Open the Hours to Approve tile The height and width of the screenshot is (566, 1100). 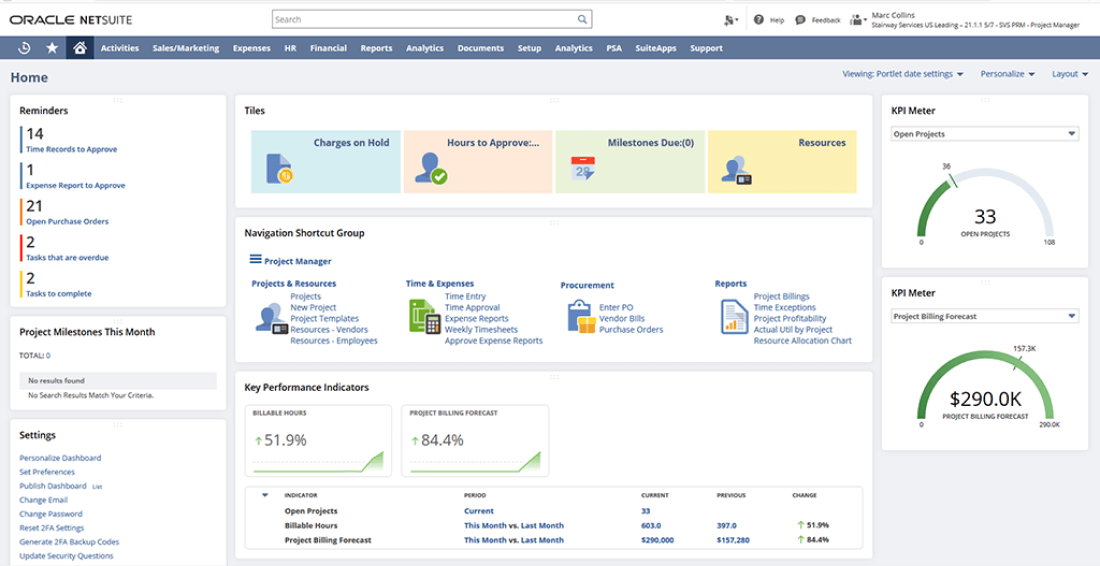click(478, 161)
